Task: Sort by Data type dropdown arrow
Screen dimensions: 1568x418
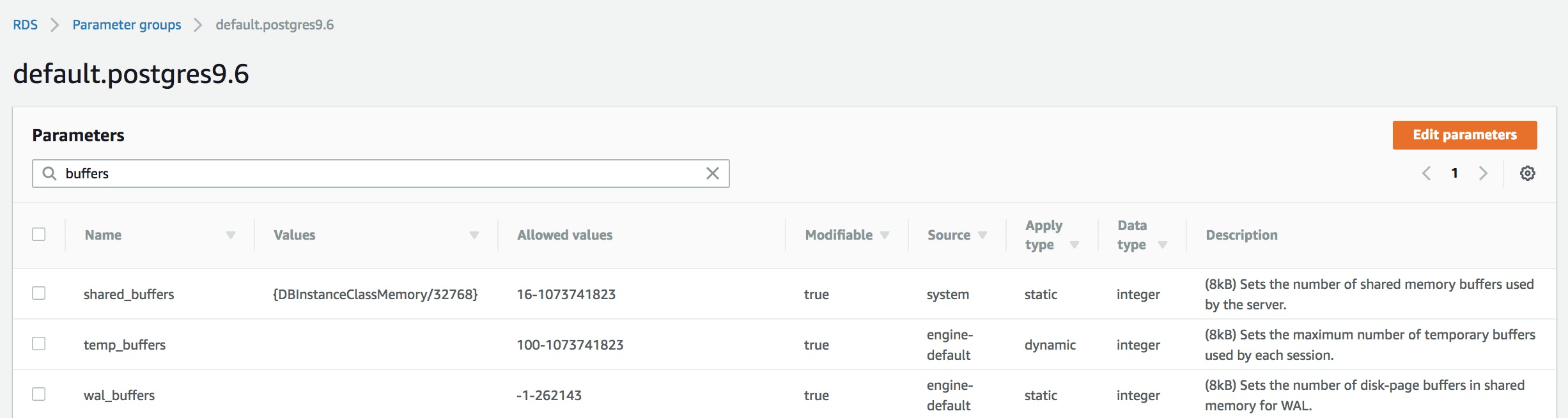Action: [1163, 245]
